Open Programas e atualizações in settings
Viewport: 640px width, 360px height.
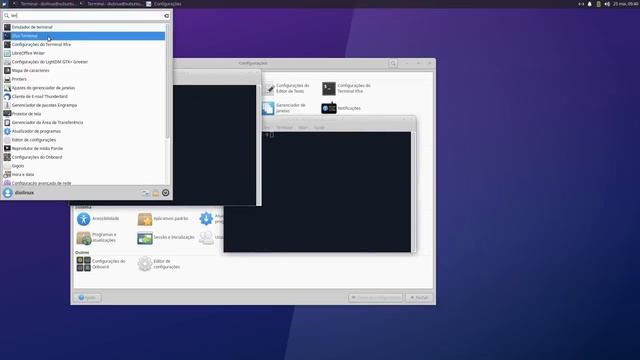point(97,238)
